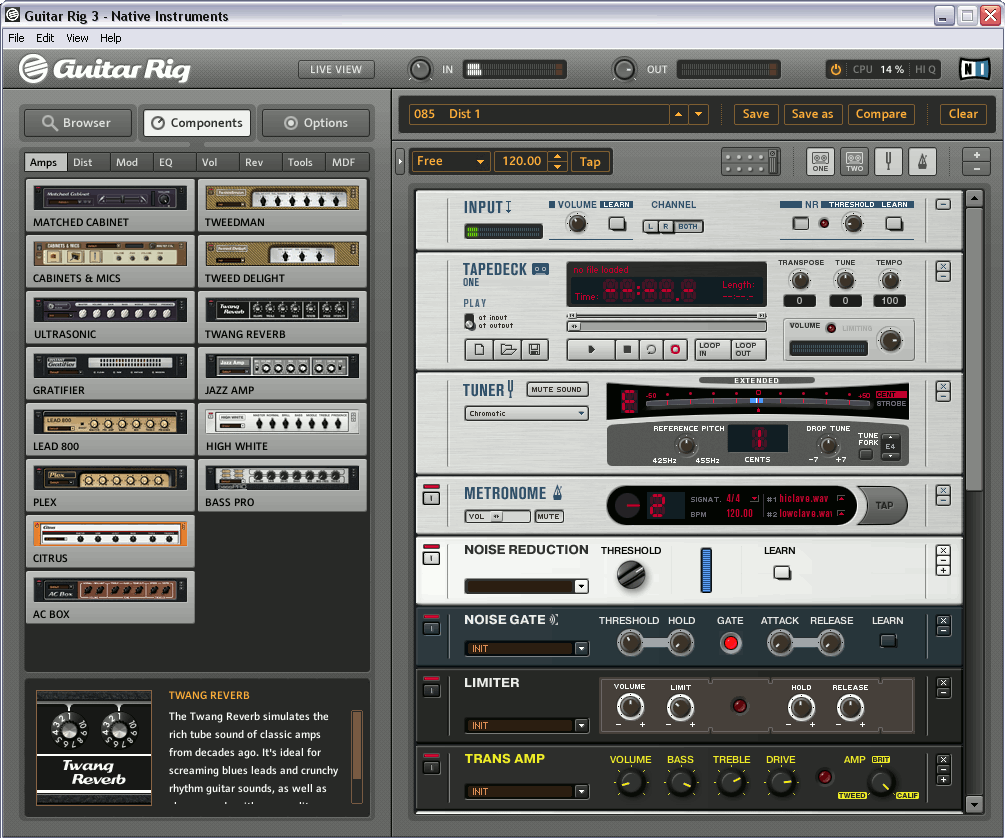Open a file in Tapedeck
Screen dimensions: 1005x838
click(x=508, y=349)
